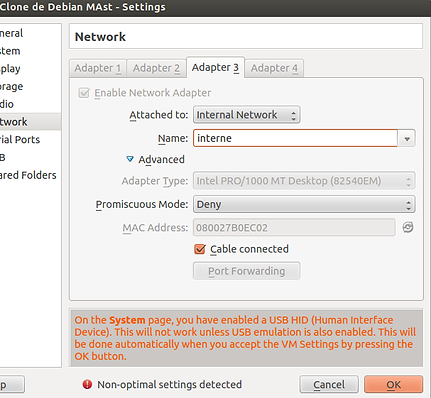Click the 'Promiscuous Mode:' label
The width and height of the screenshot is (431, 398).
click(x=142, y=204)
